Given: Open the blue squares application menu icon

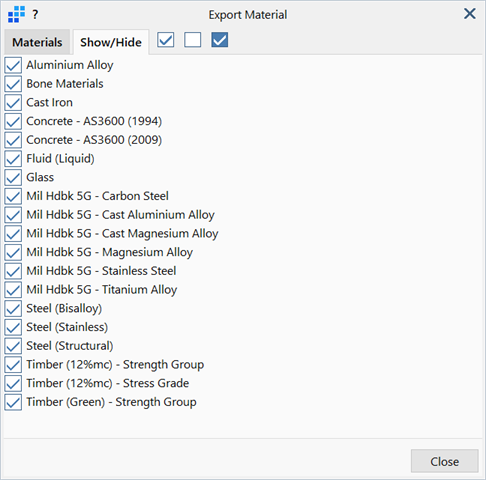Looking at the screenshot, I should (x=16, y=14).
